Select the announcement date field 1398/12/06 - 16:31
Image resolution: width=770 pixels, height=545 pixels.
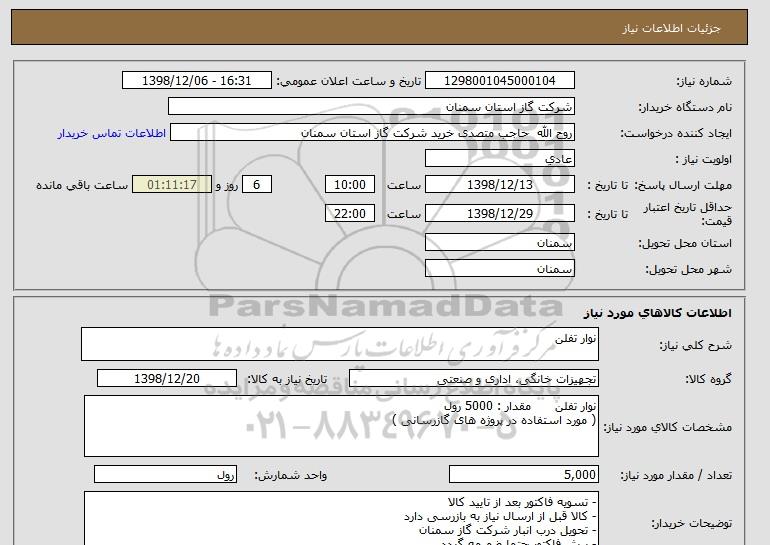click(196, 81)
